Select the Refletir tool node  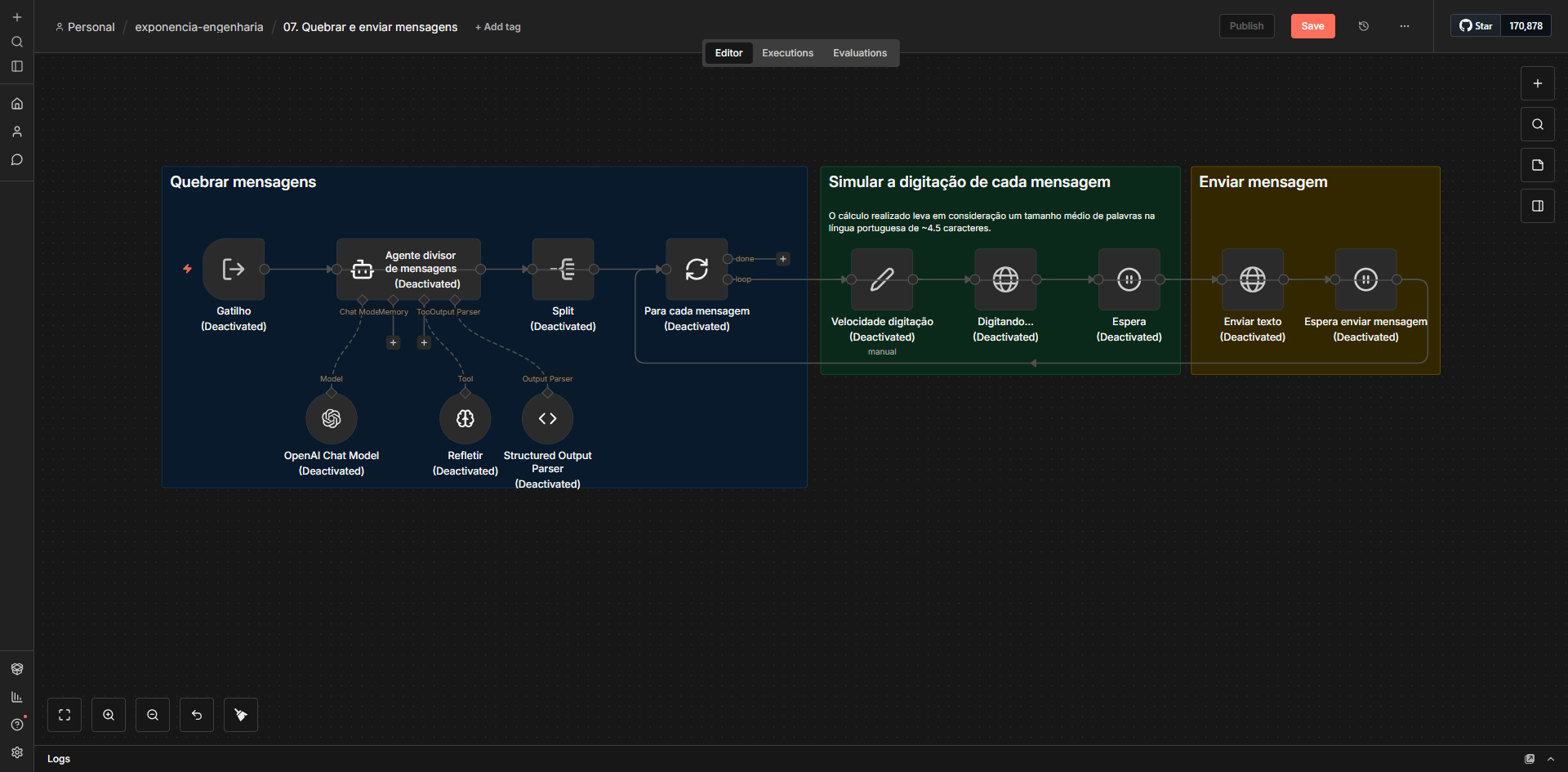pyautogui.click(x=465, y=418)
